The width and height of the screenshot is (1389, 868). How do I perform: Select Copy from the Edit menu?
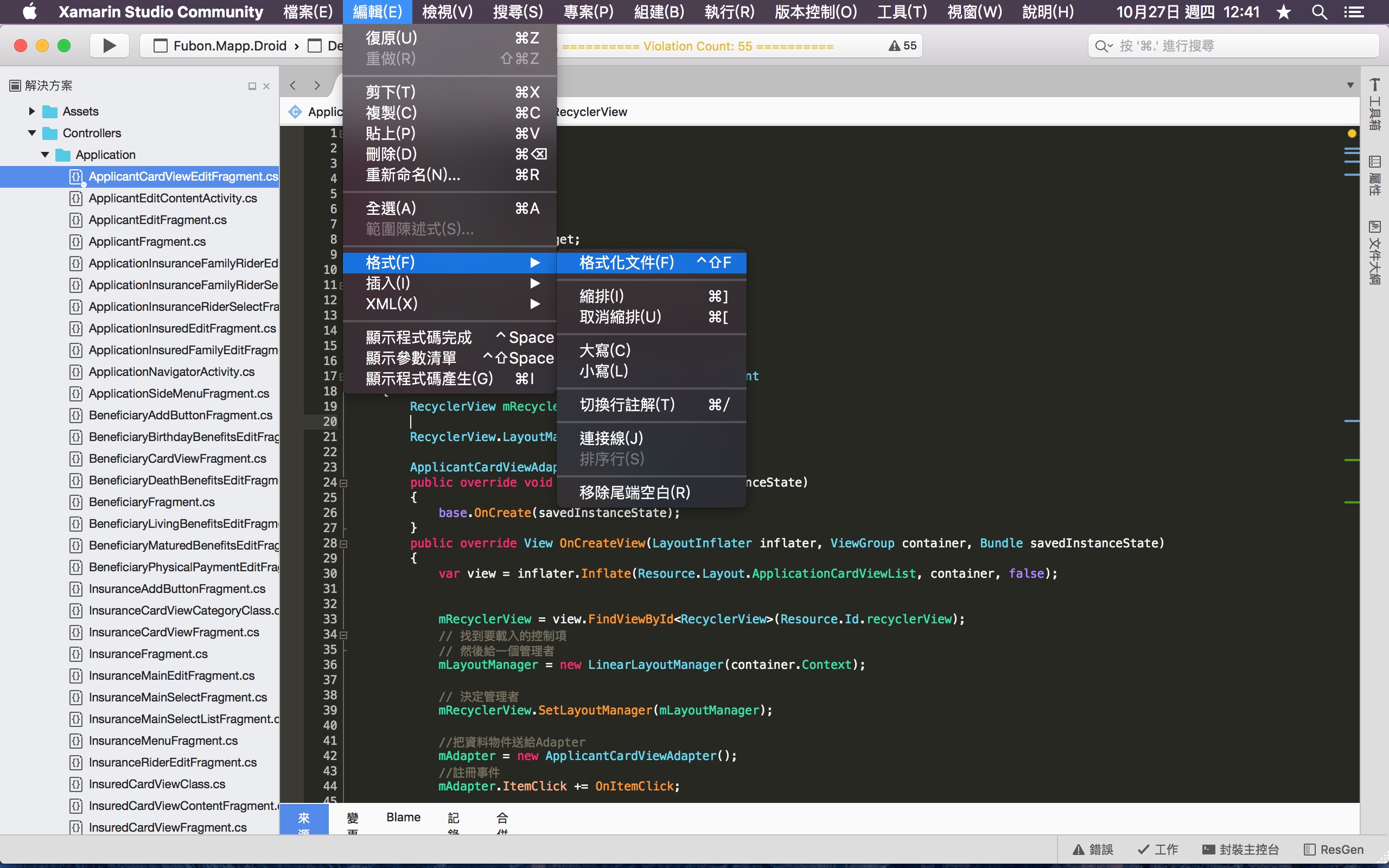[449, 113]
